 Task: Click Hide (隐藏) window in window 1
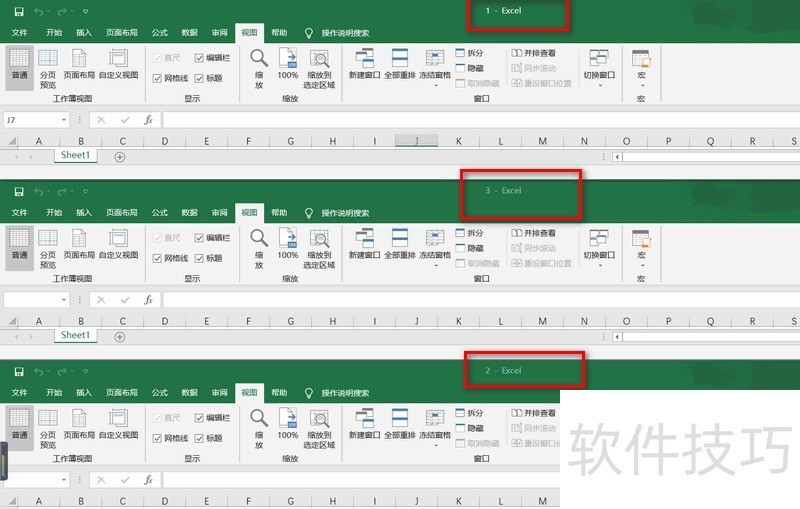coord(469,68)
